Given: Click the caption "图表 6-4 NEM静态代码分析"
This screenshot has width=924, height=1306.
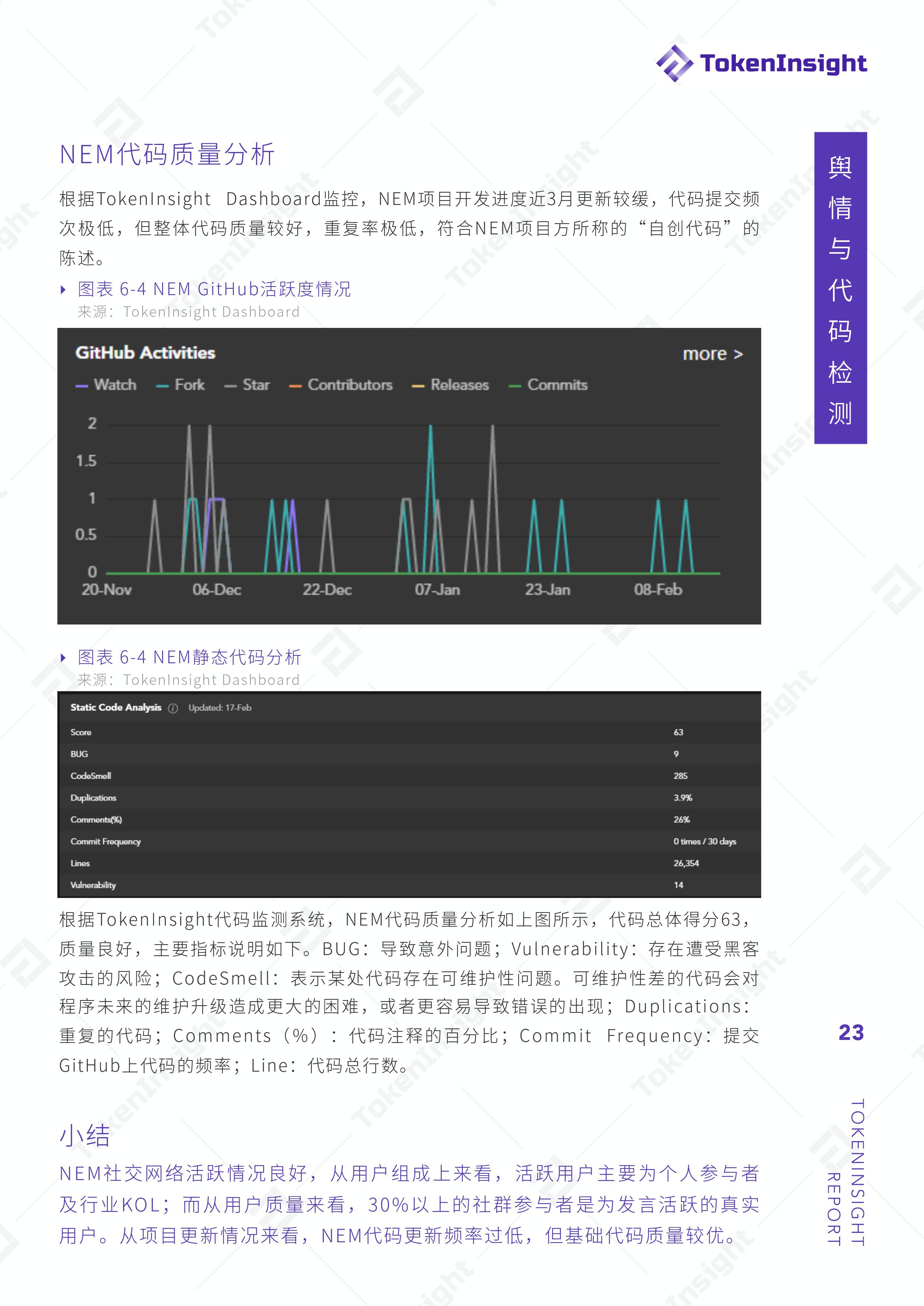Looking at the screenshot, I should [x=190, y=657].
